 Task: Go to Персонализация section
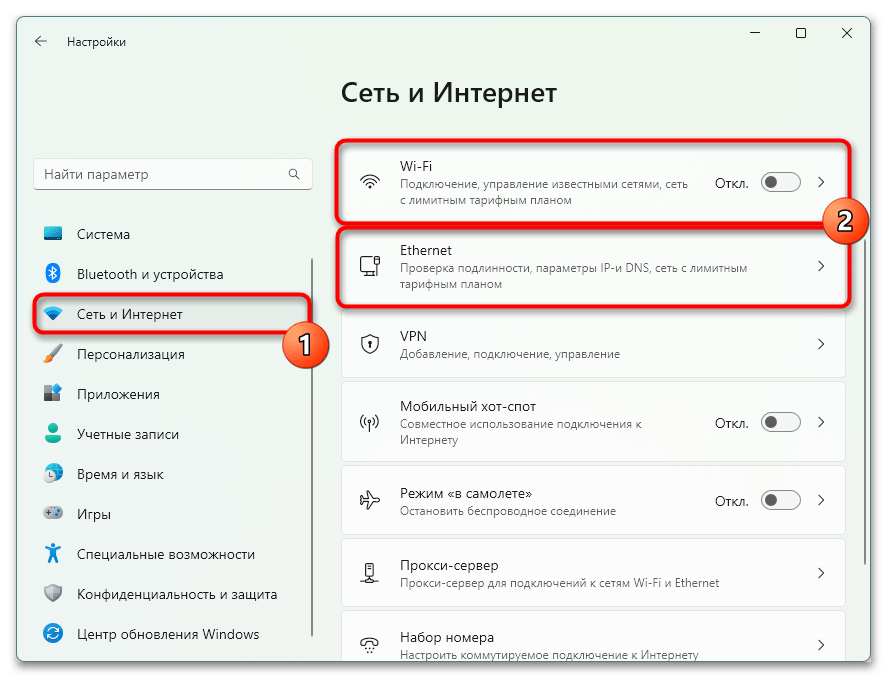(171, 354)
